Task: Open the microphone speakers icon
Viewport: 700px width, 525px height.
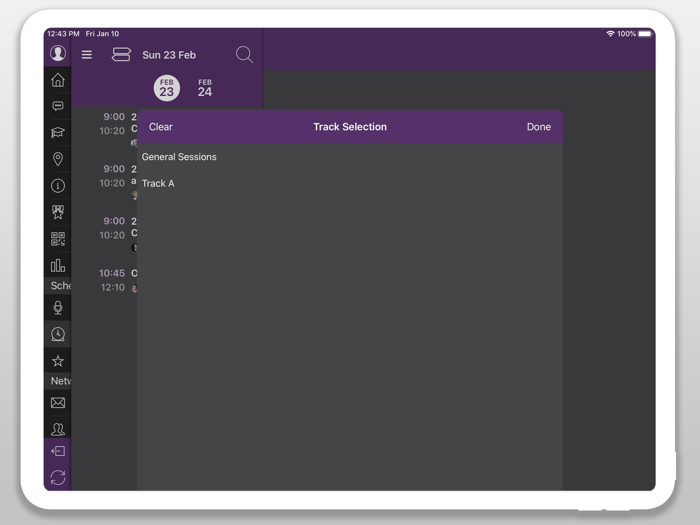Action: coord(58,307)
